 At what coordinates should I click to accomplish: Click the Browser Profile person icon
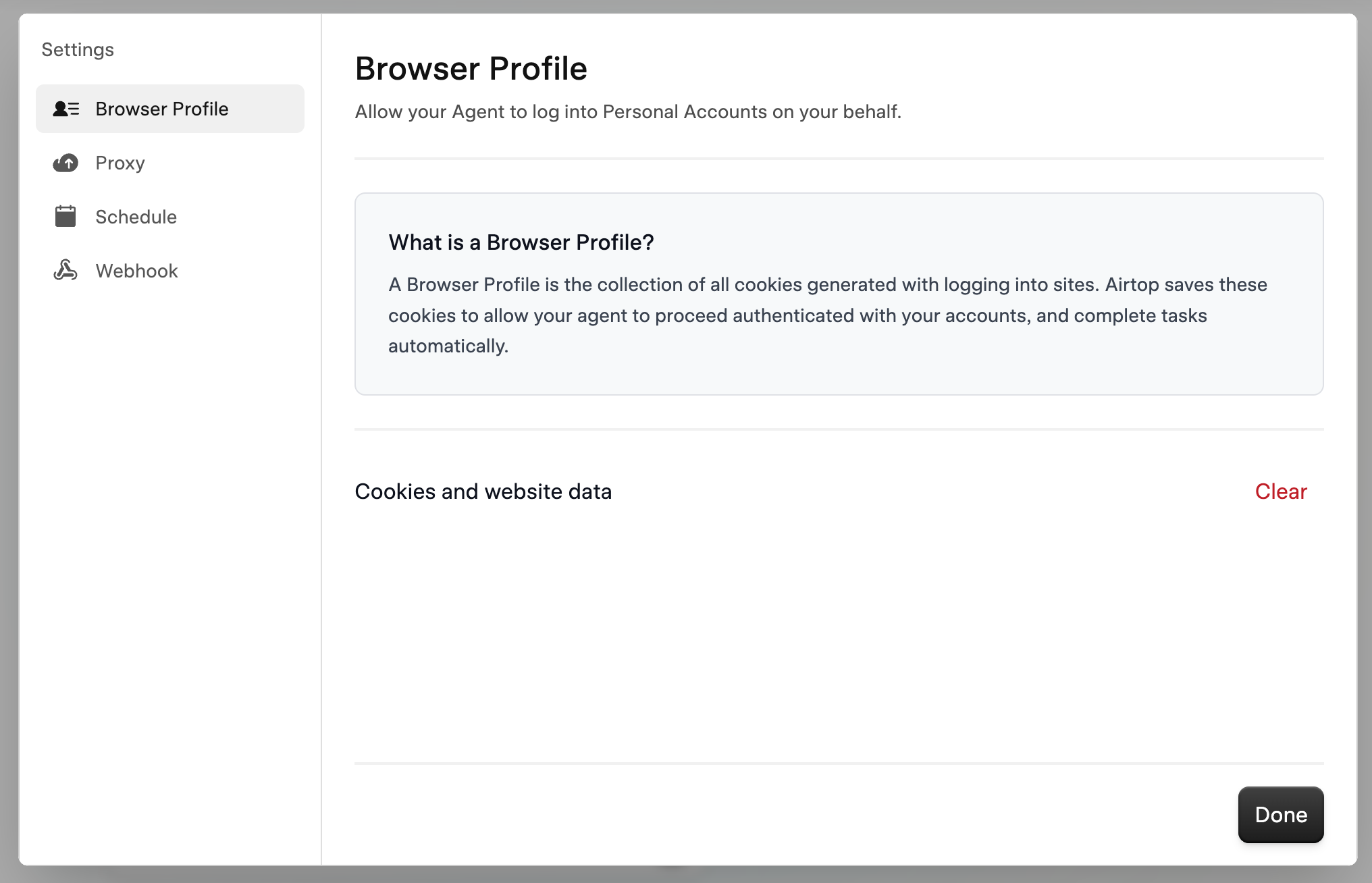(65, 108)
